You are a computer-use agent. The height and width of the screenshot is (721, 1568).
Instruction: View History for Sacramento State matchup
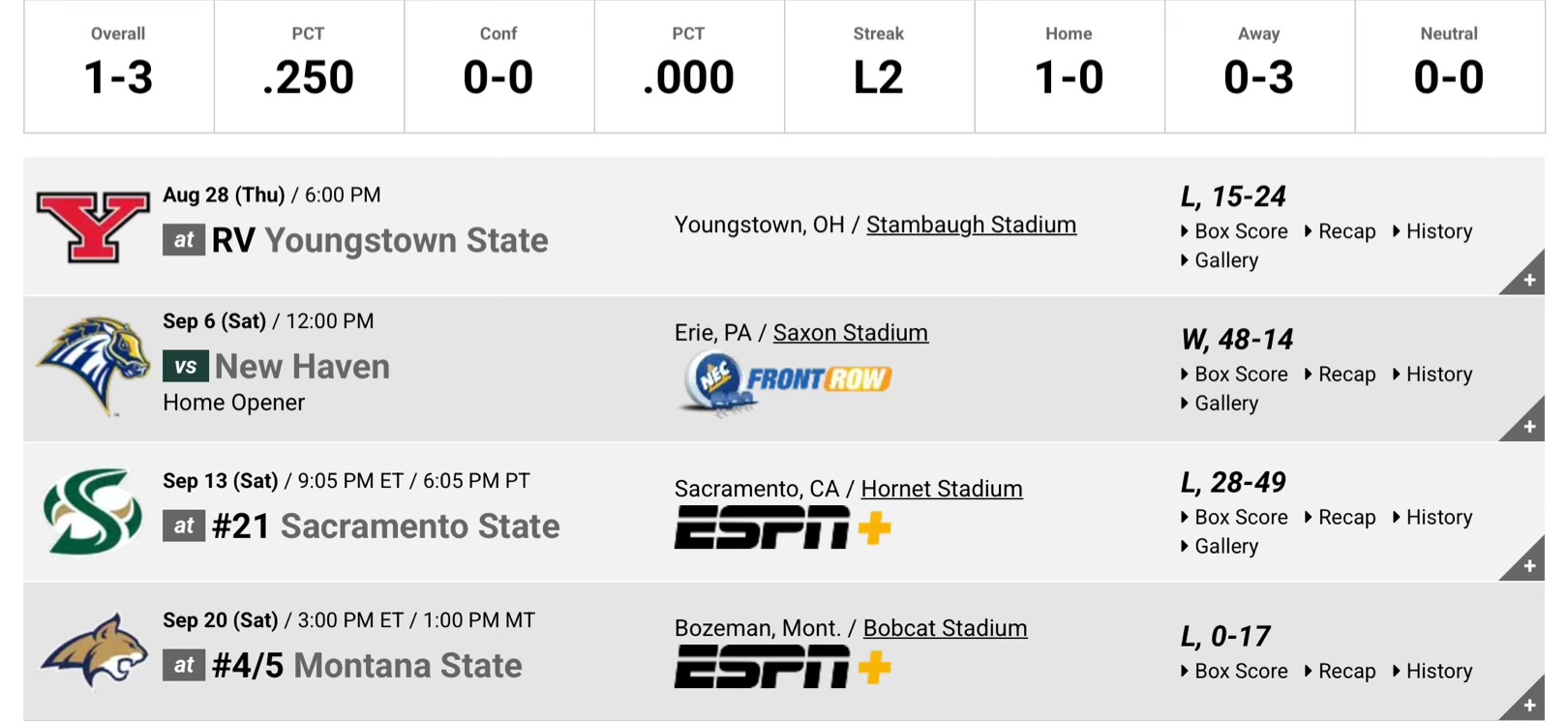pyautogui.click(x=1438, y=518)
